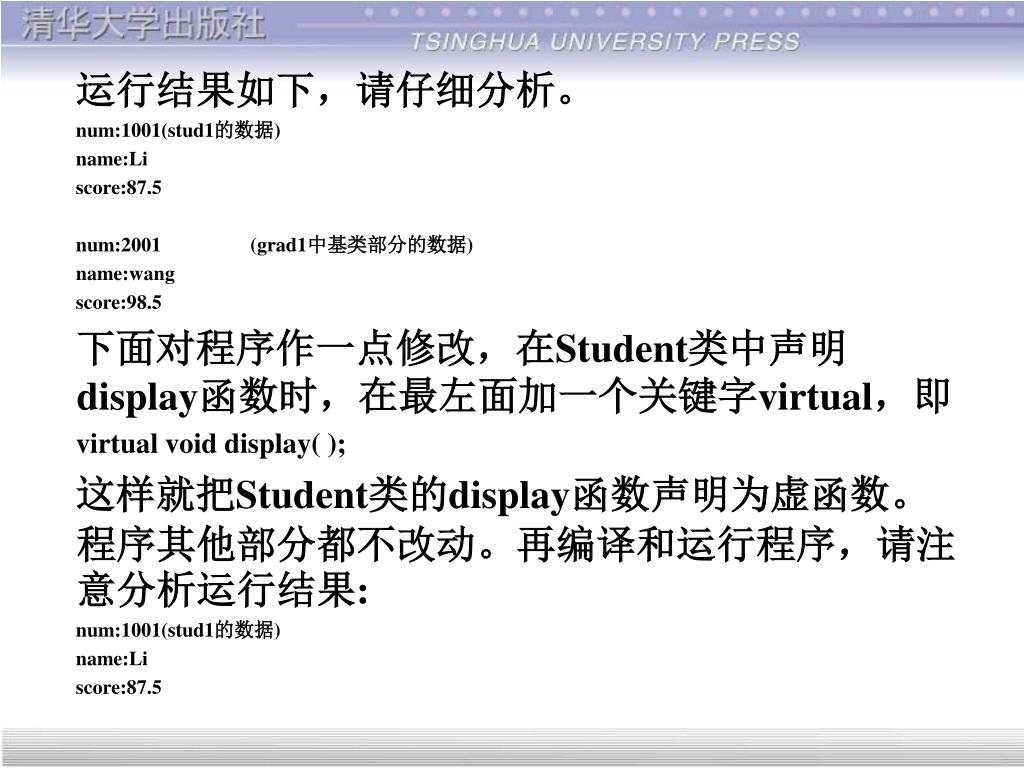The width and height of the screenshot is (1024, 768).
Task: Click the first line num:1001(stud1的数据)
Action: click(x=178, y=130)
